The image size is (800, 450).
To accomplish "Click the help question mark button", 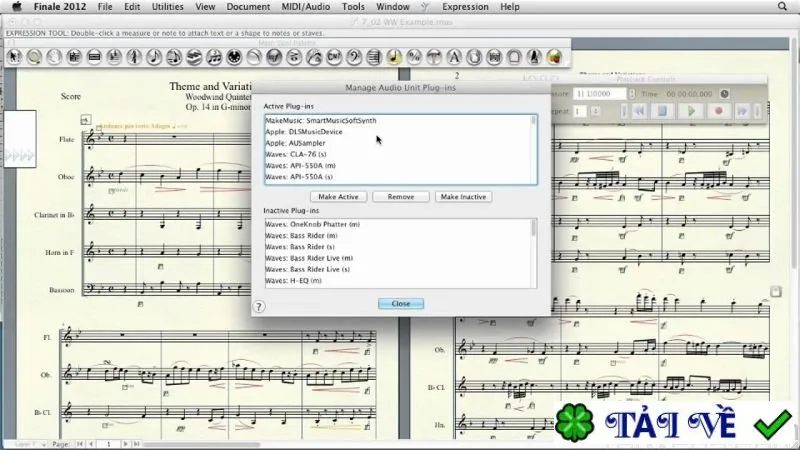I will pyautogui.click(x=259, y=306).
